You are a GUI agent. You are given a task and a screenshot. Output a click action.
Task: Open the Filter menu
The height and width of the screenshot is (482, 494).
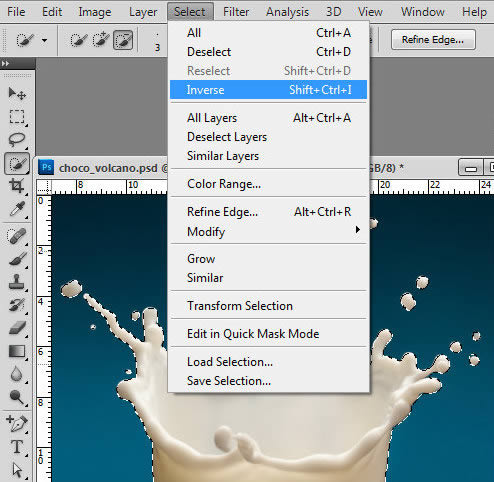236,12
